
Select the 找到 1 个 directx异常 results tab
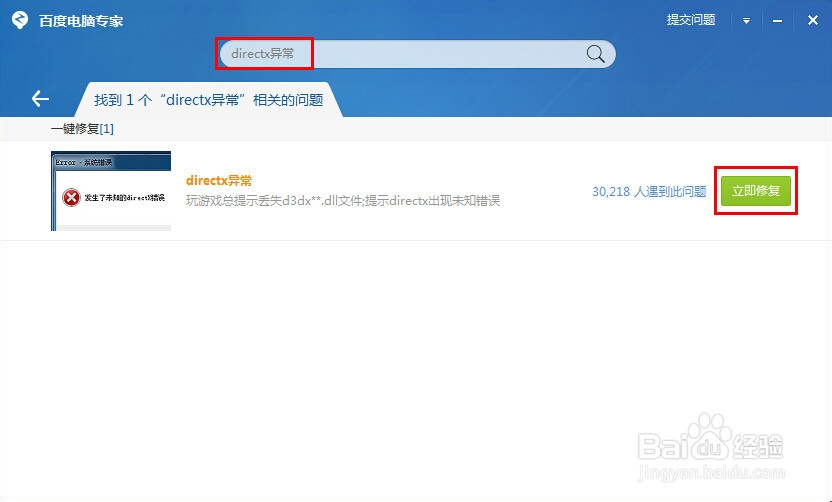pyautogui.click(x=209, y=100)
